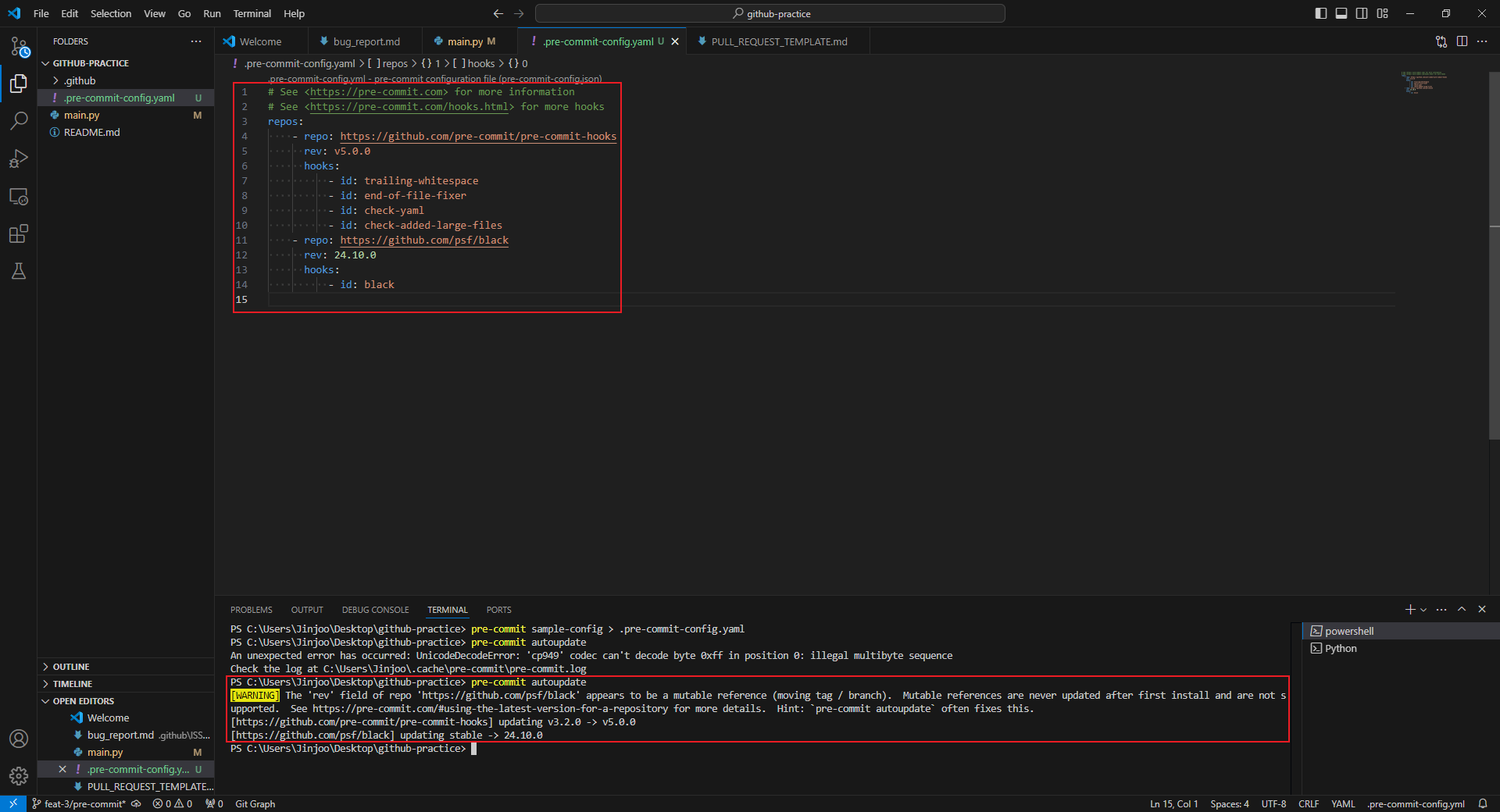
Task: Create a new terminal with plus icon
Action: 1410,609
